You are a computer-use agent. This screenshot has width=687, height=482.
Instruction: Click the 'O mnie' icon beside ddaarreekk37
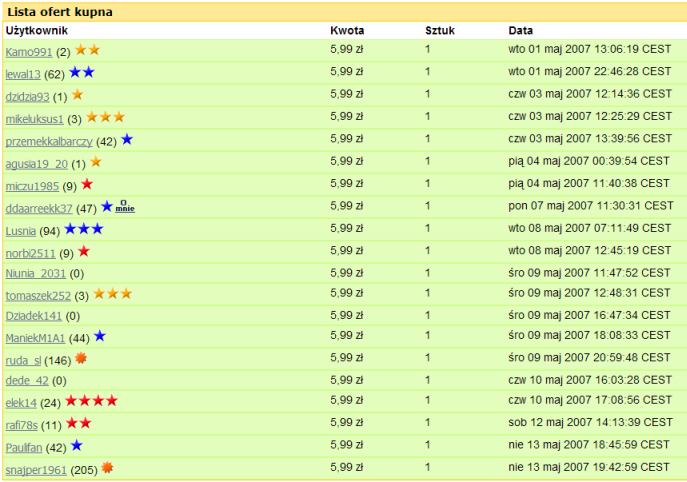pos(125,206)
